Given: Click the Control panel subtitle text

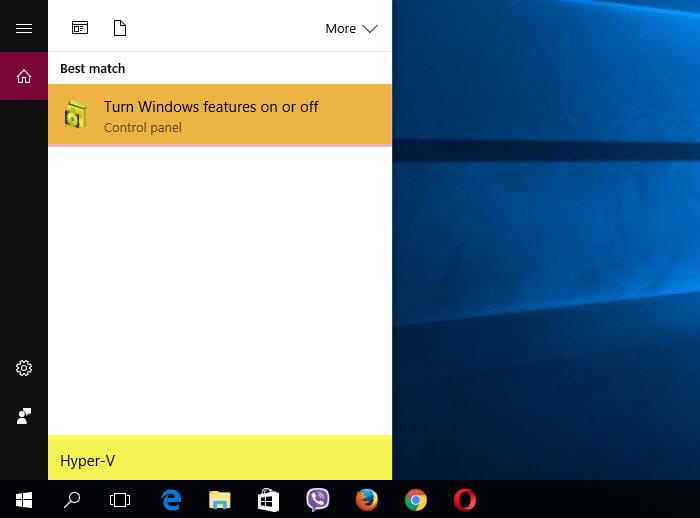Looking at the screenshot, I should tap(143, 128).
